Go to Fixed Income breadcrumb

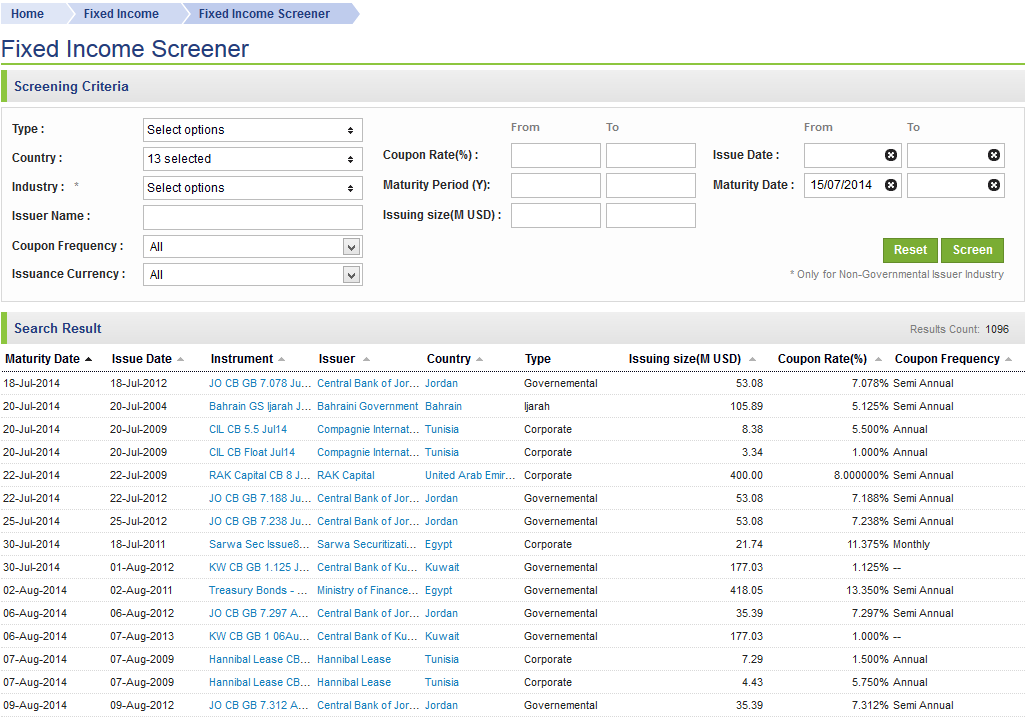(x=121, y=14)
